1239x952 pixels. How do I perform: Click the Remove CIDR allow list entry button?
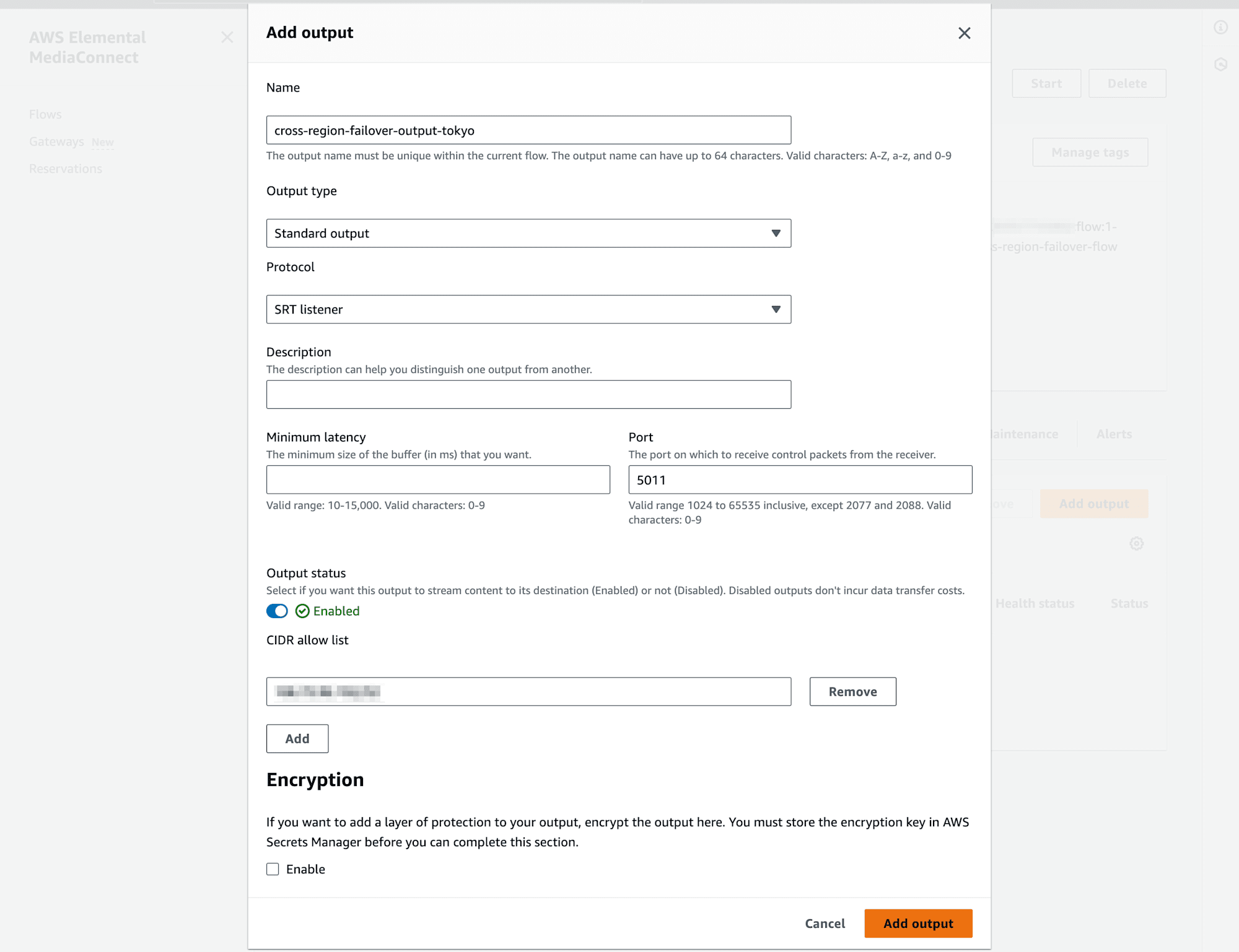tap(852, 691)
